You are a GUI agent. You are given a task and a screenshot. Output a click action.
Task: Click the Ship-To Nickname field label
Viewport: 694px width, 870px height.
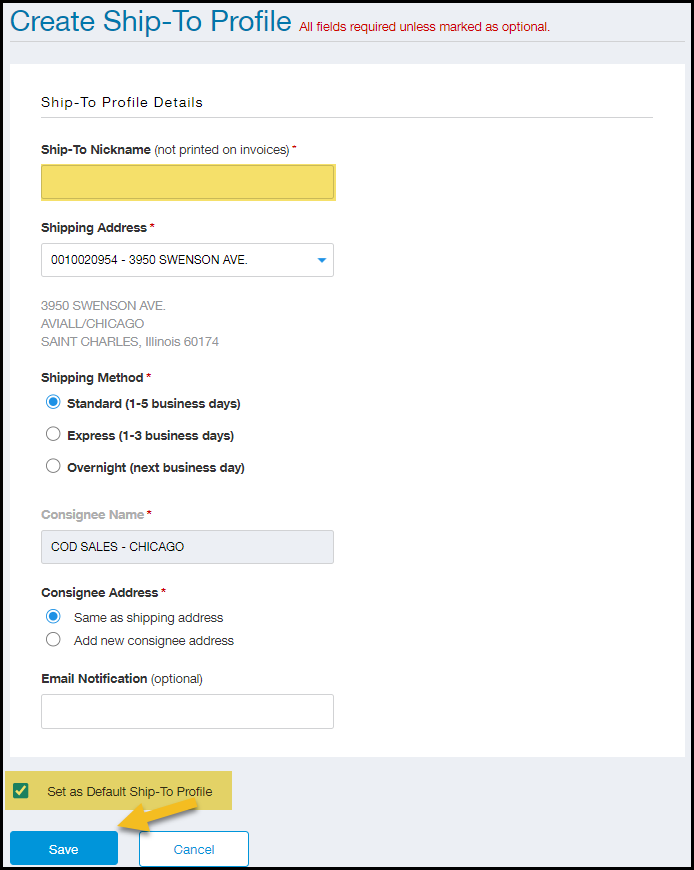tap(96, 149)
